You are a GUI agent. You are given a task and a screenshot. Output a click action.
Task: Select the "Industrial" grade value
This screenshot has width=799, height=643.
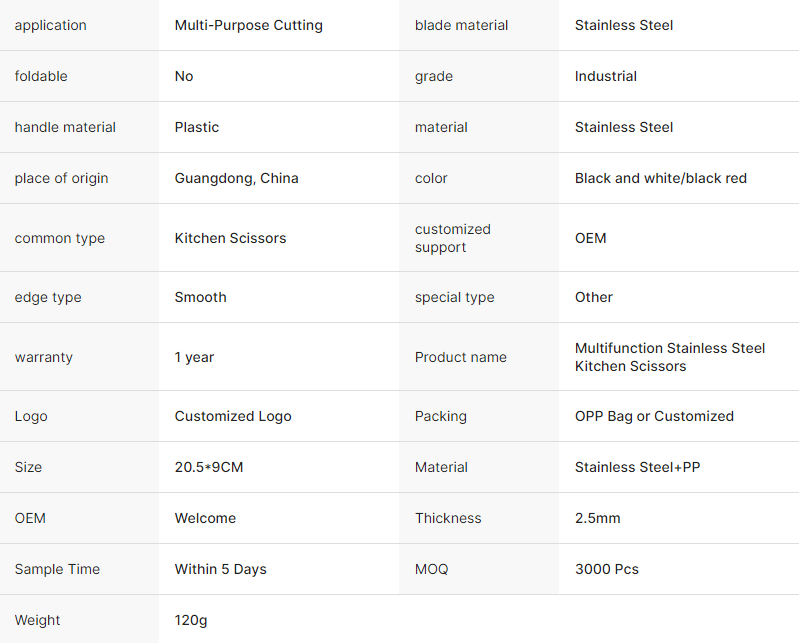(x=605, y=76)
